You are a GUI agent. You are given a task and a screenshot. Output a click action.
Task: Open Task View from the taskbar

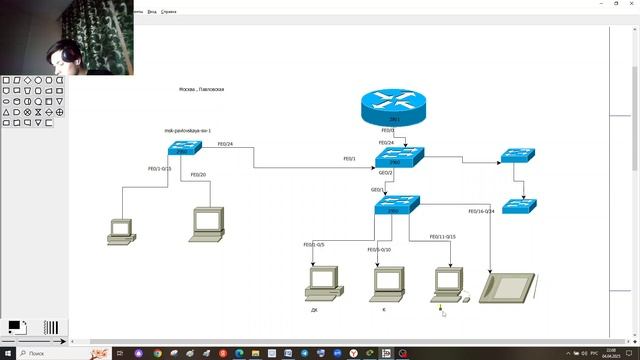point(120,353)
